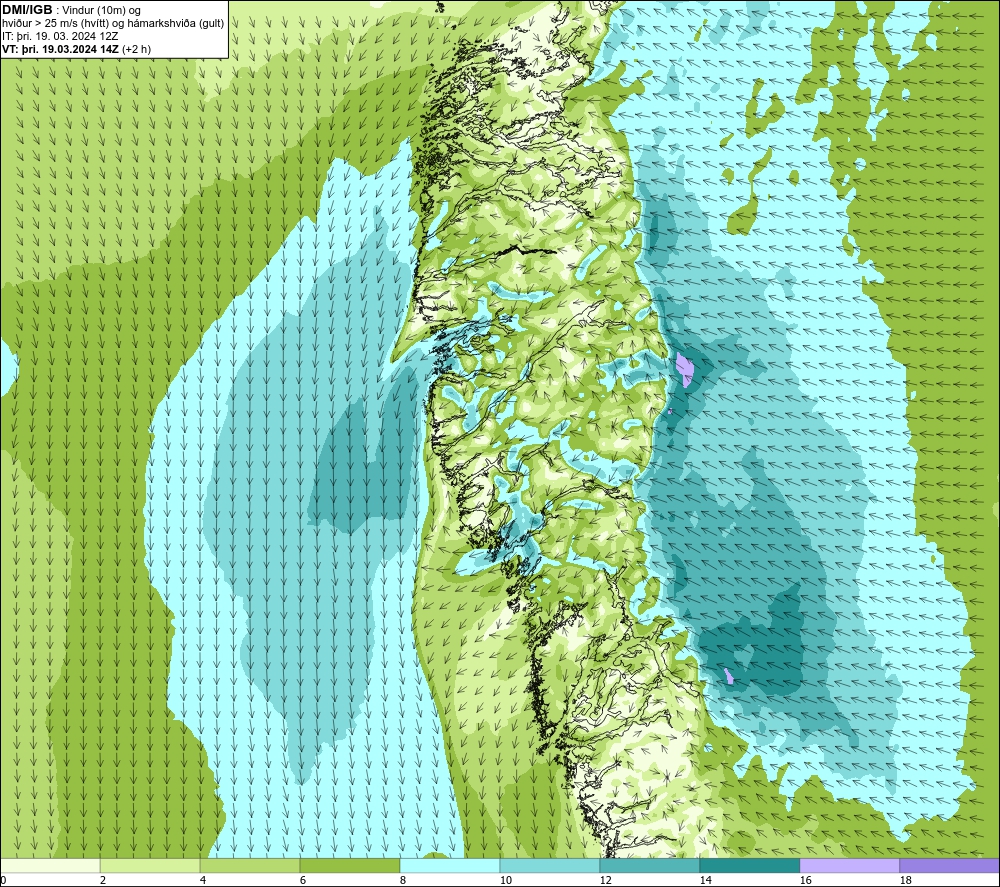Click the larger purple wind patch off the east coast
Viewport: 1000px width, 887px height.
(x=684, y=369)
